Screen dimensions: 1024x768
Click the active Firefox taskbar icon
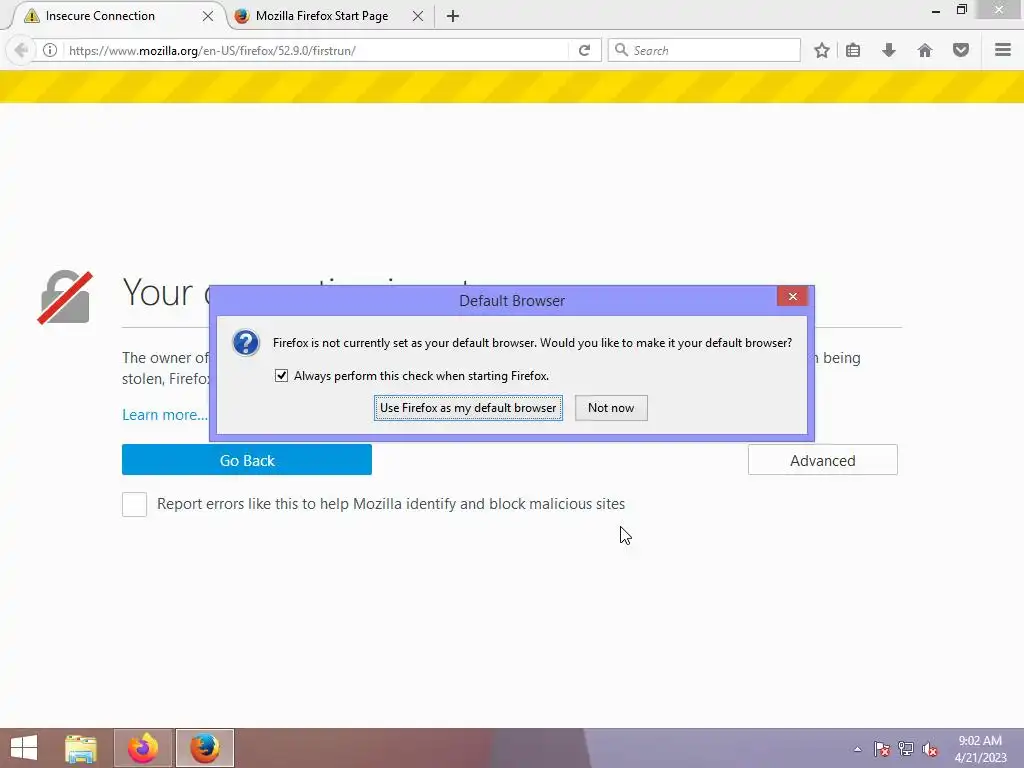coord(204,748)
